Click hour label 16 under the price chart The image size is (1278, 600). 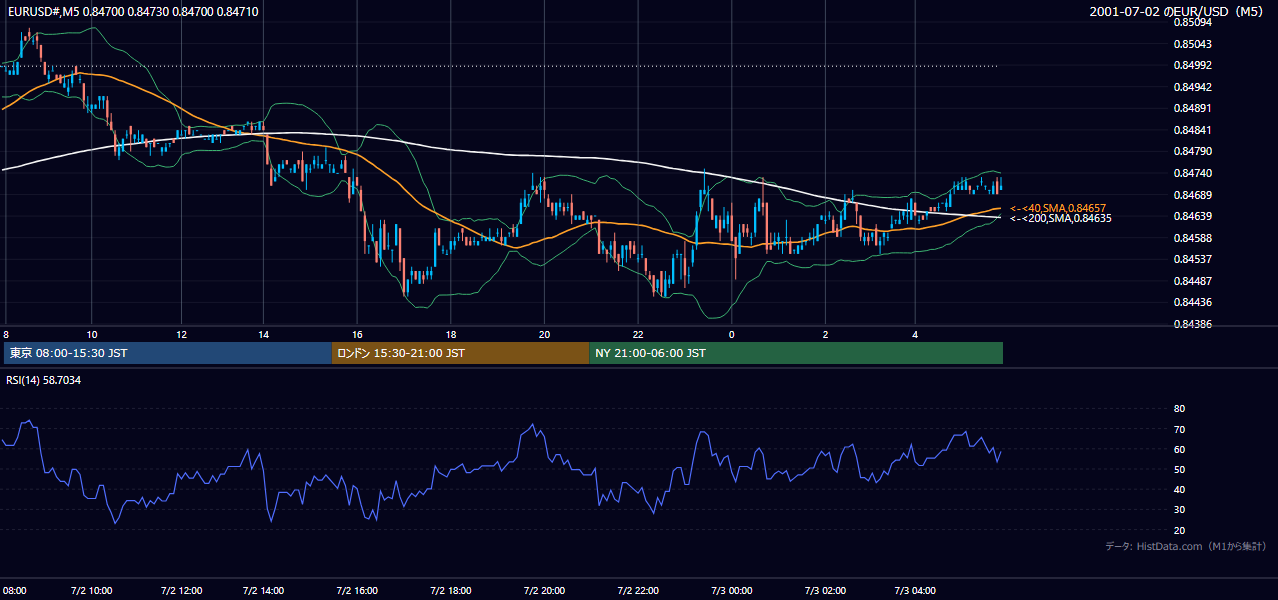click(x=357, y=334)
